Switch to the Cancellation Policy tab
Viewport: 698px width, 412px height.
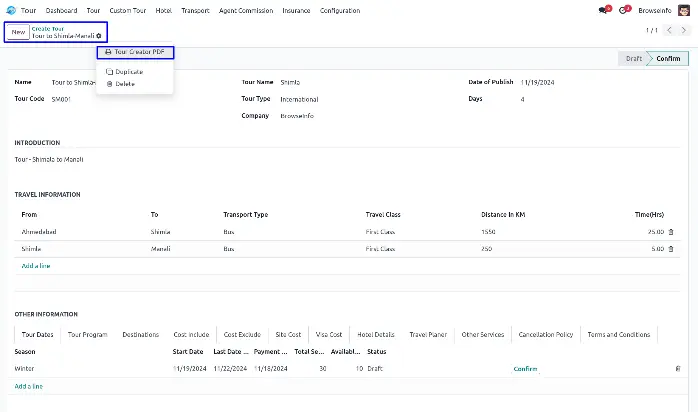tap(545, 334)
